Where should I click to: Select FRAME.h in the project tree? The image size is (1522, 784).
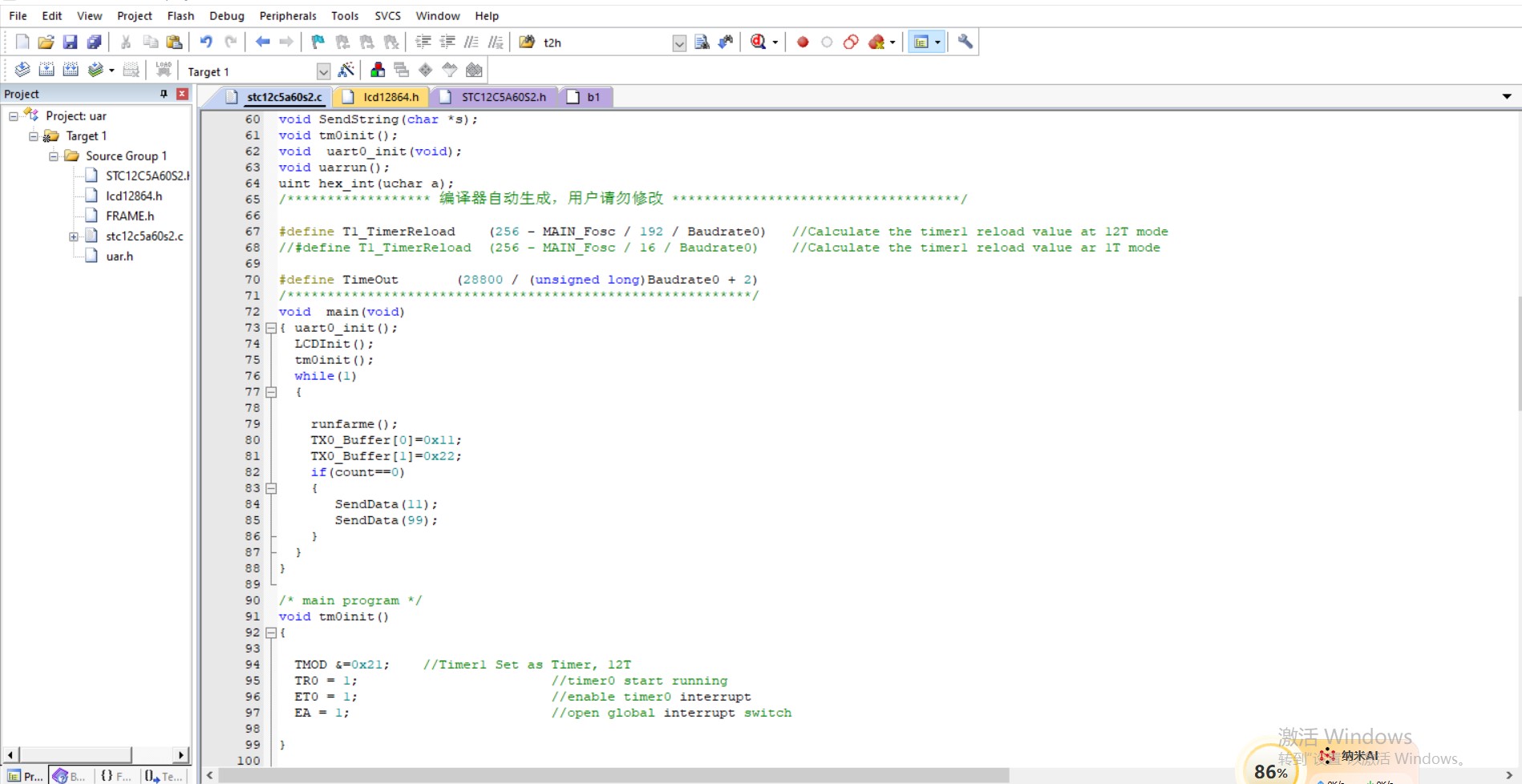point(130,216)
